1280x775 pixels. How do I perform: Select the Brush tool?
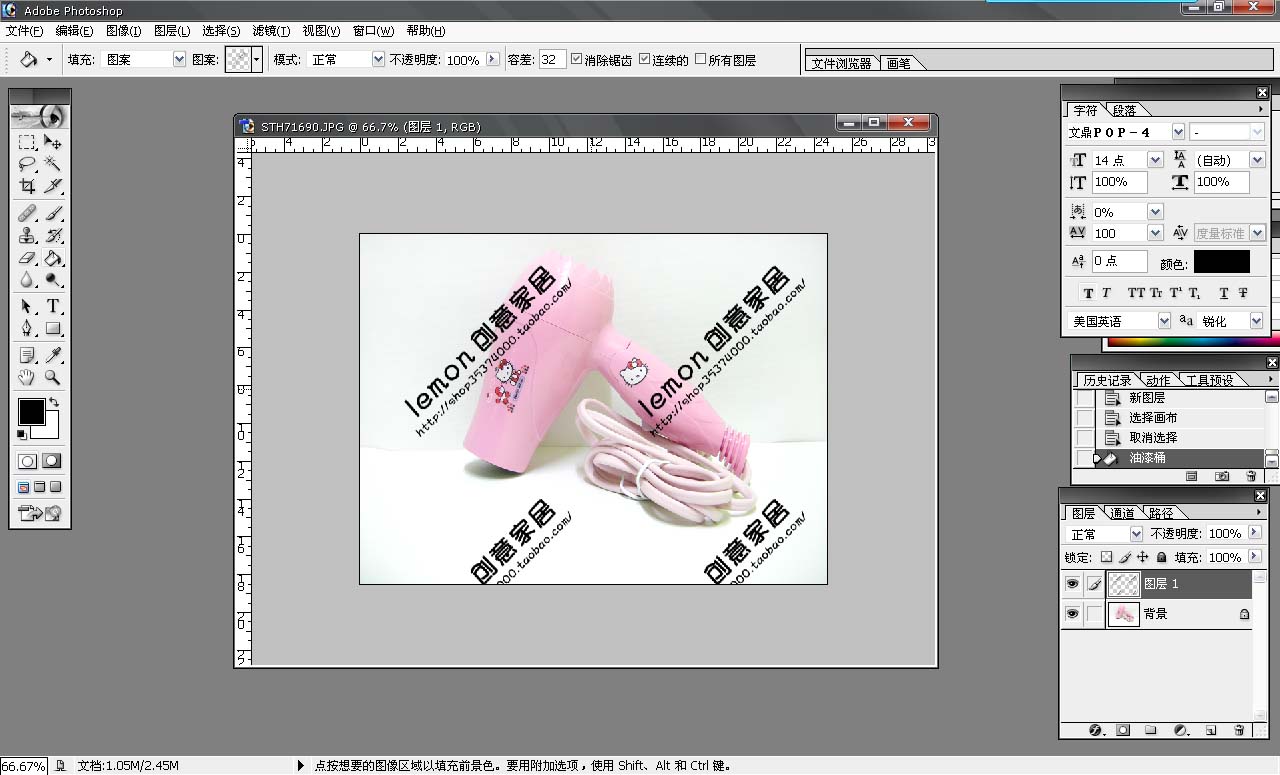pyautogui.click(x=53, y=213)
